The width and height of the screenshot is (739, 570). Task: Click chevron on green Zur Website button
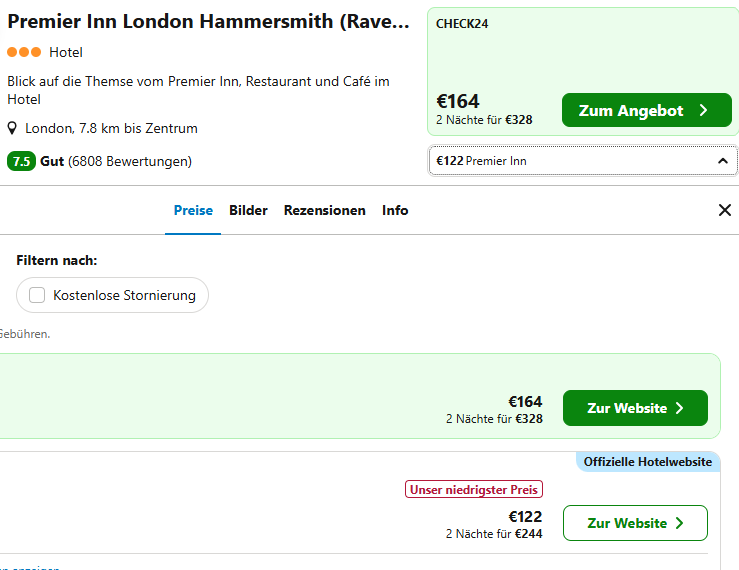[679, 408]
